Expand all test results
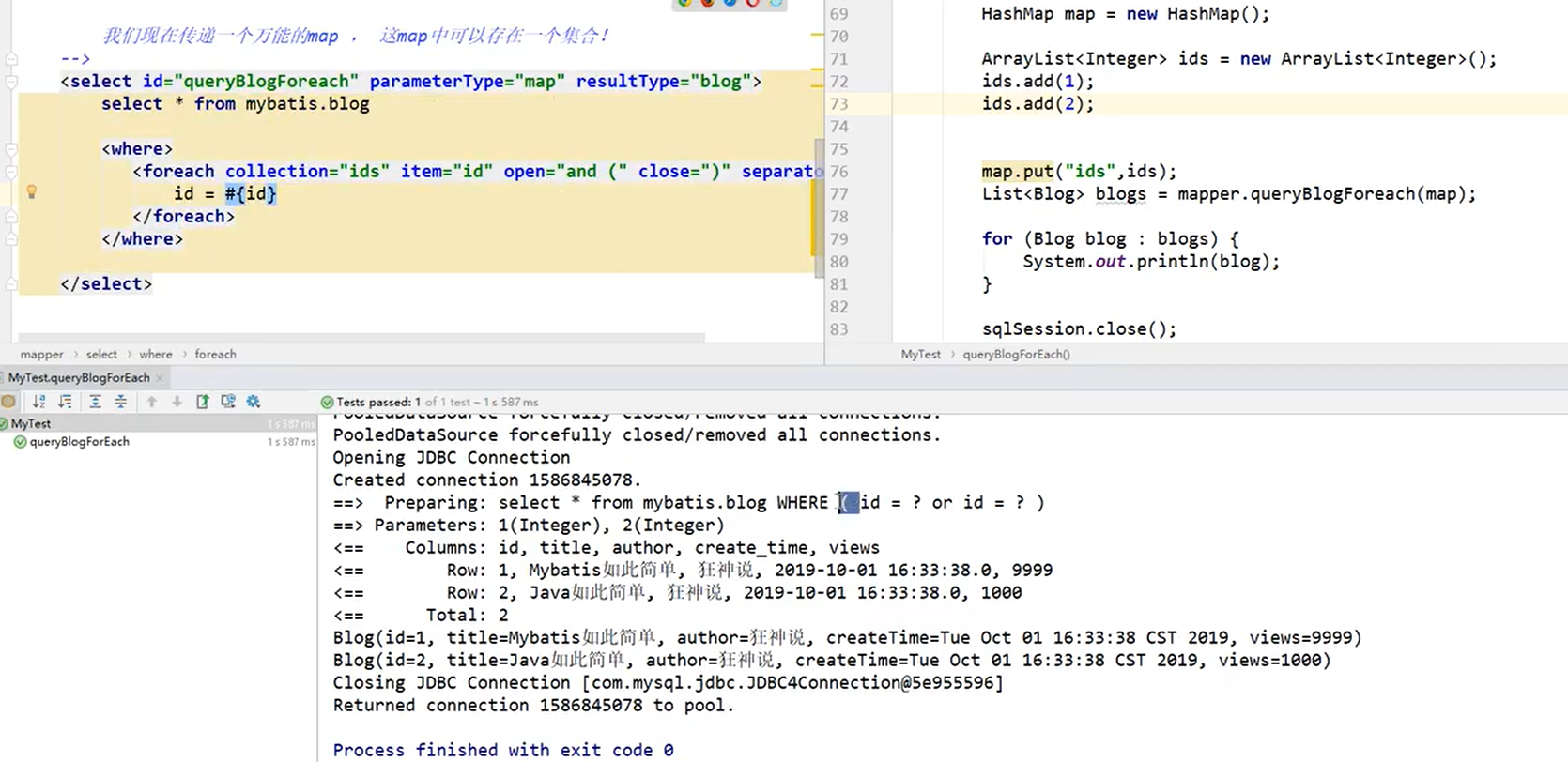This screenshot has height=762, width=1568. click(95, 402)
